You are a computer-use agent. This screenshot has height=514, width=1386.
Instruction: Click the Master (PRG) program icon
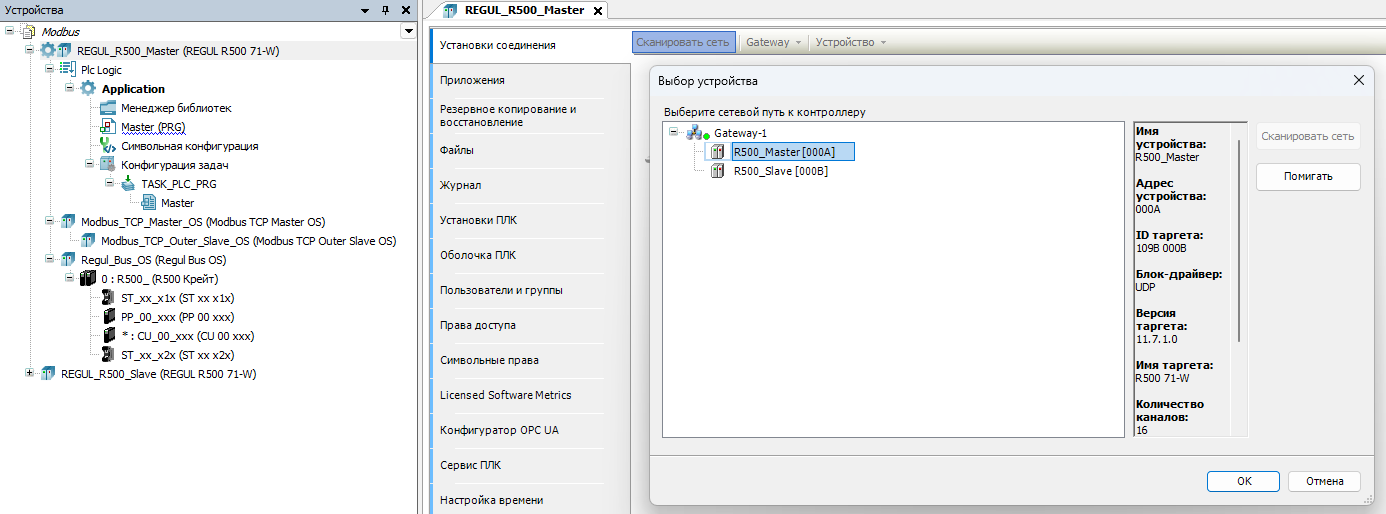(x=109, y=127)
